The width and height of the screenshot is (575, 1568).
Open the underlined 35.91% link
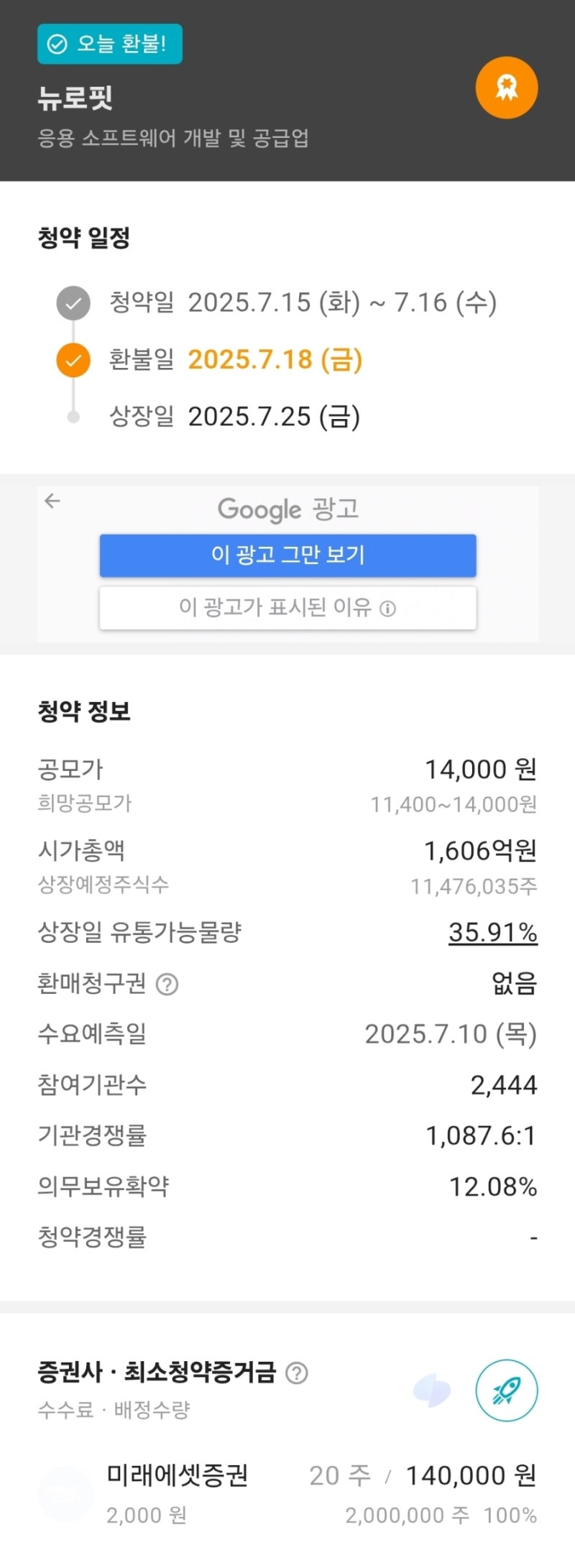(493, 932)
